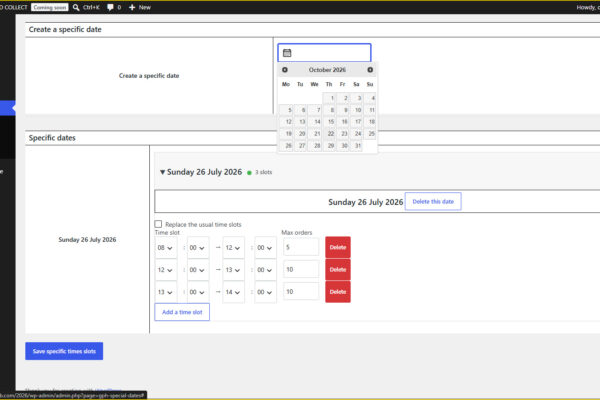
Task: Click the highlighted active sidebar menu item
Action: coord(8,108)
